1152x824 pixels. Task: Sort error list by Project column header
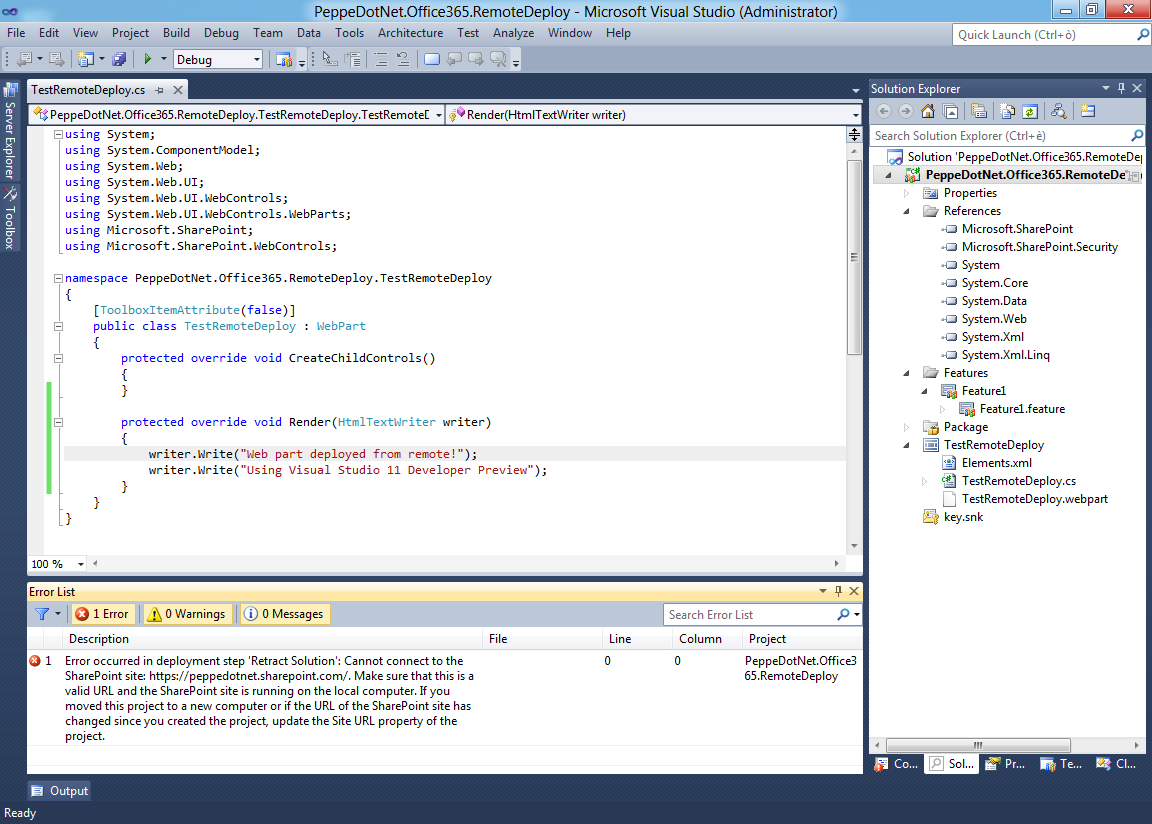802,639
